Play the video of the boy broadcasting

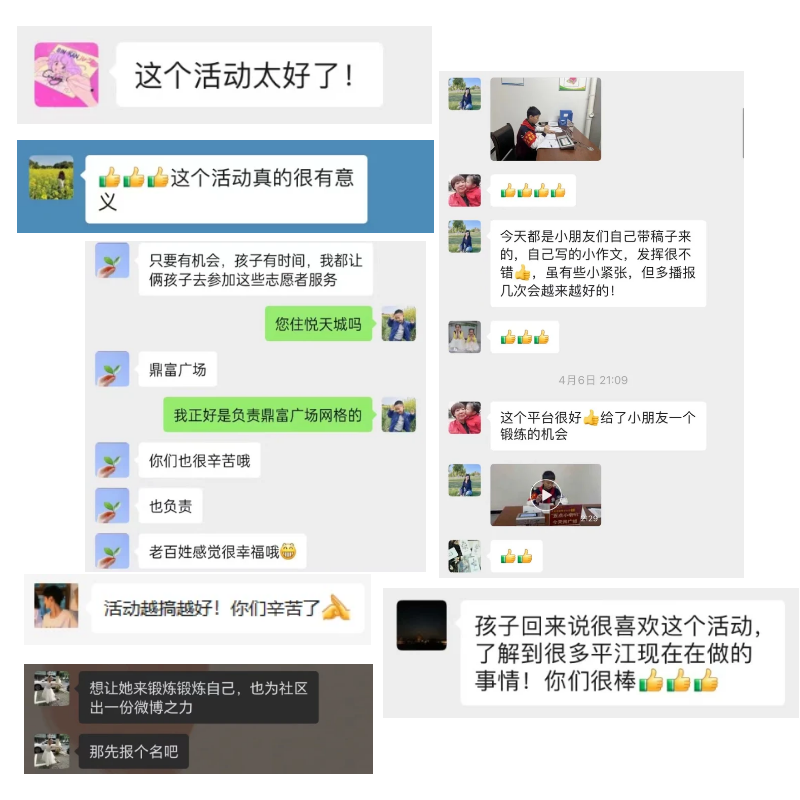[x=545, y=495]
